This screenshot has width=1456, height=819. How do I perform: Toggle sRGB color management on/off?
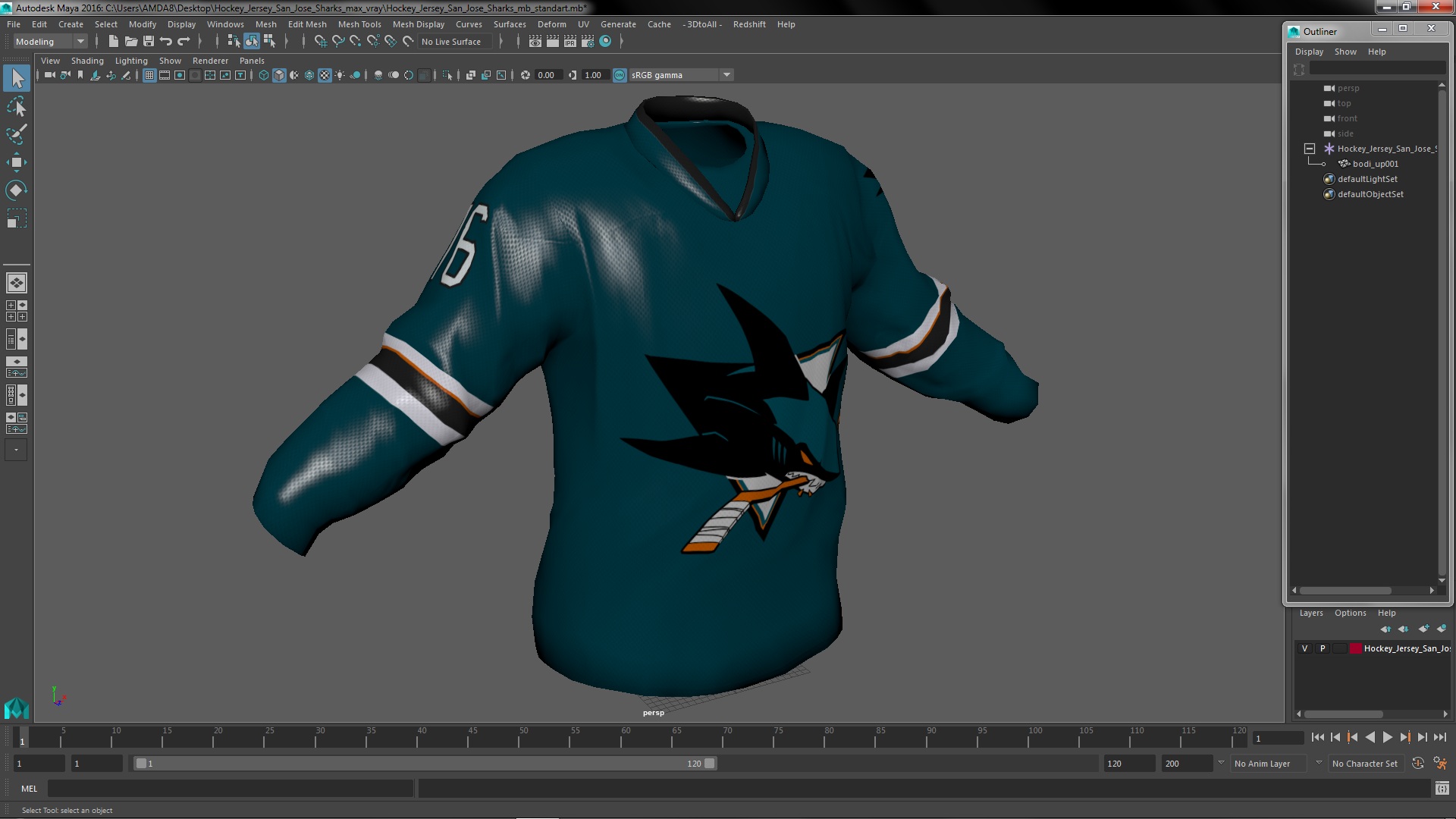(x=620, y=75)
